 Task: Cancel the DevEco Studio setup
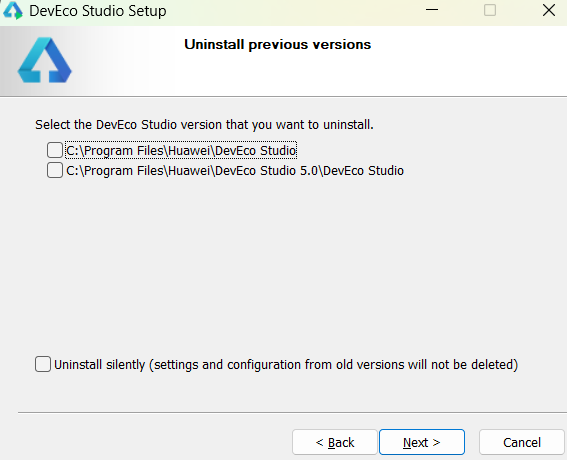pyautogui.click(x=522, y=442)
